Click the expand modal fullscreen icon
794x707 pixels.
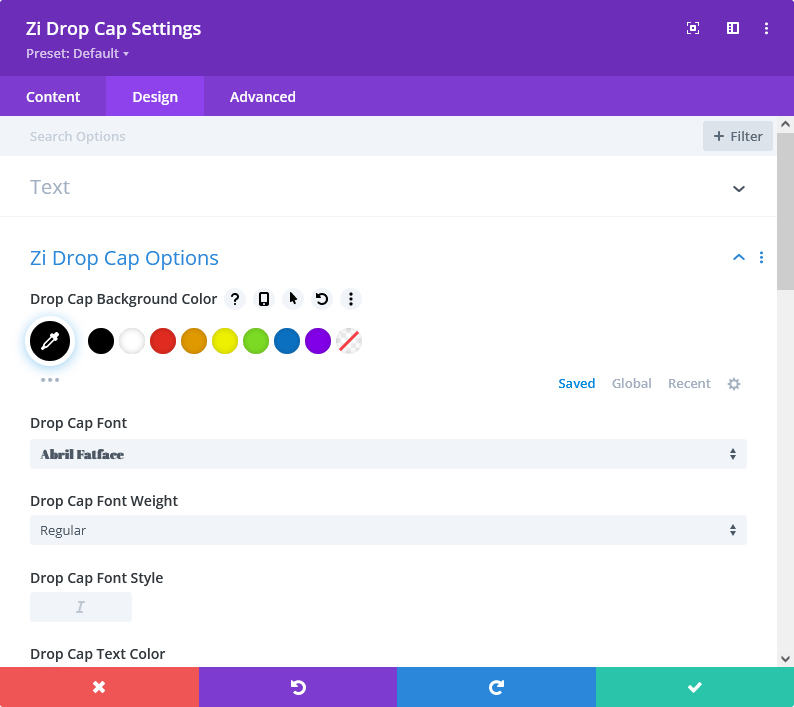[x=693, y=28]
